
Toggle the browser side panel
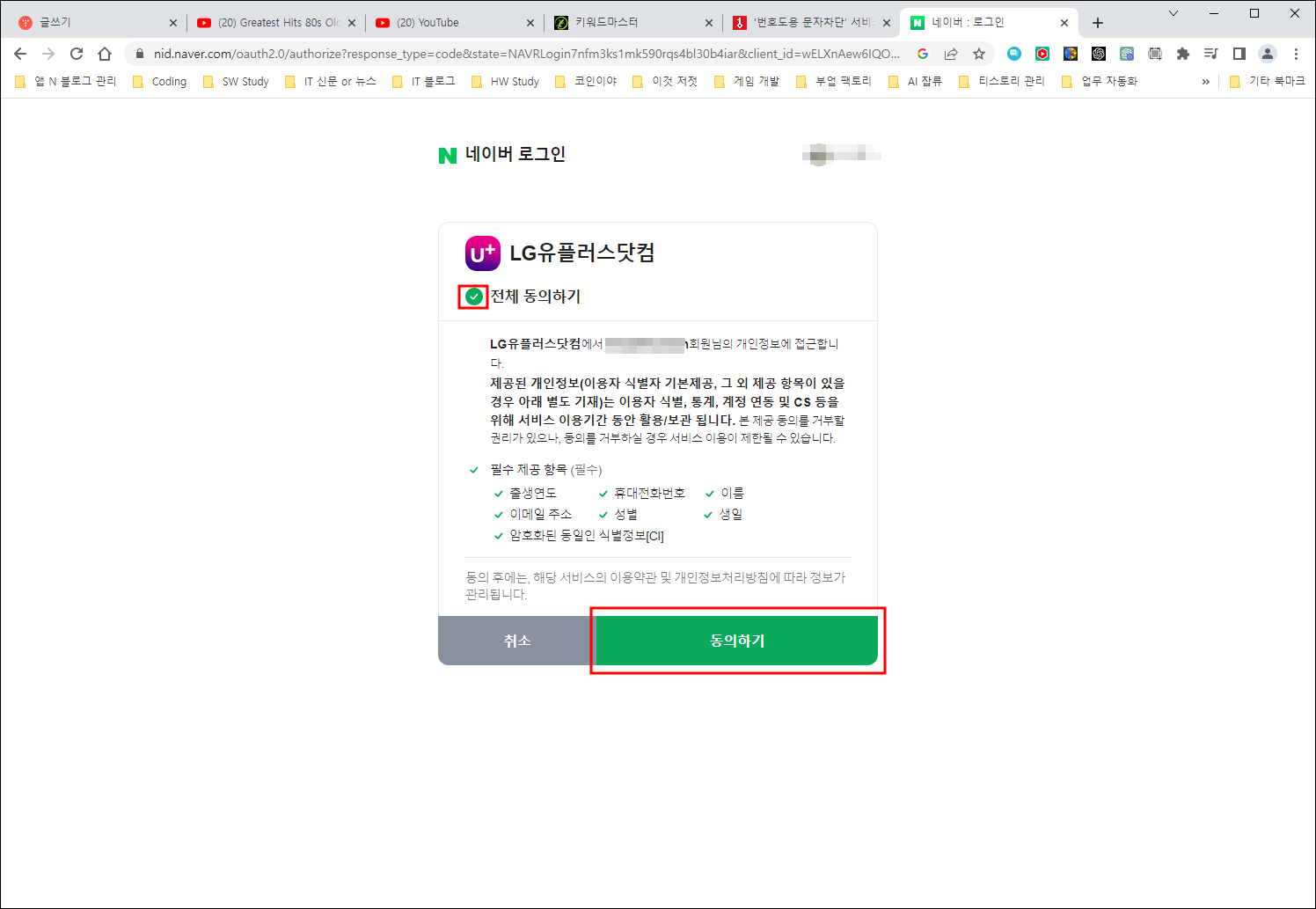pos(1239,54)
